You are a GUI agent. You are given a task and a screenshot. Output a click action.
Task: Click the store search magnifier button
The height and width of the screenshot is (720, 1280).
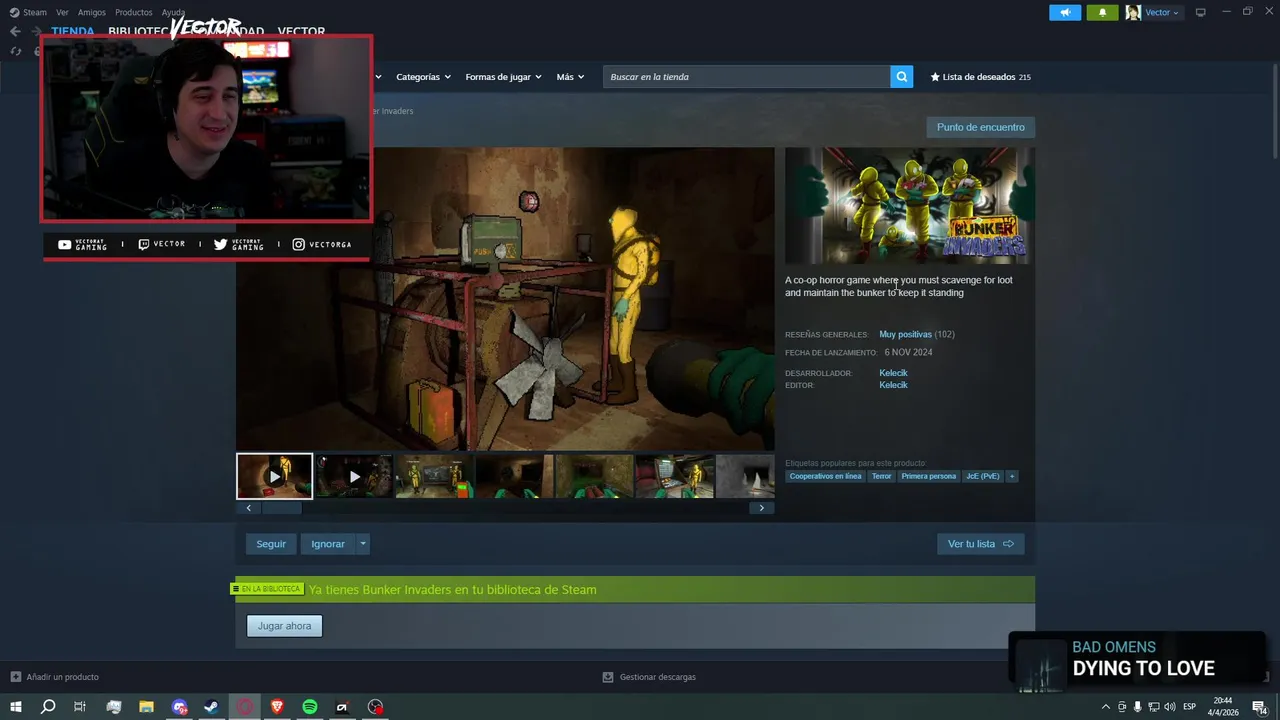coord(902,77)
